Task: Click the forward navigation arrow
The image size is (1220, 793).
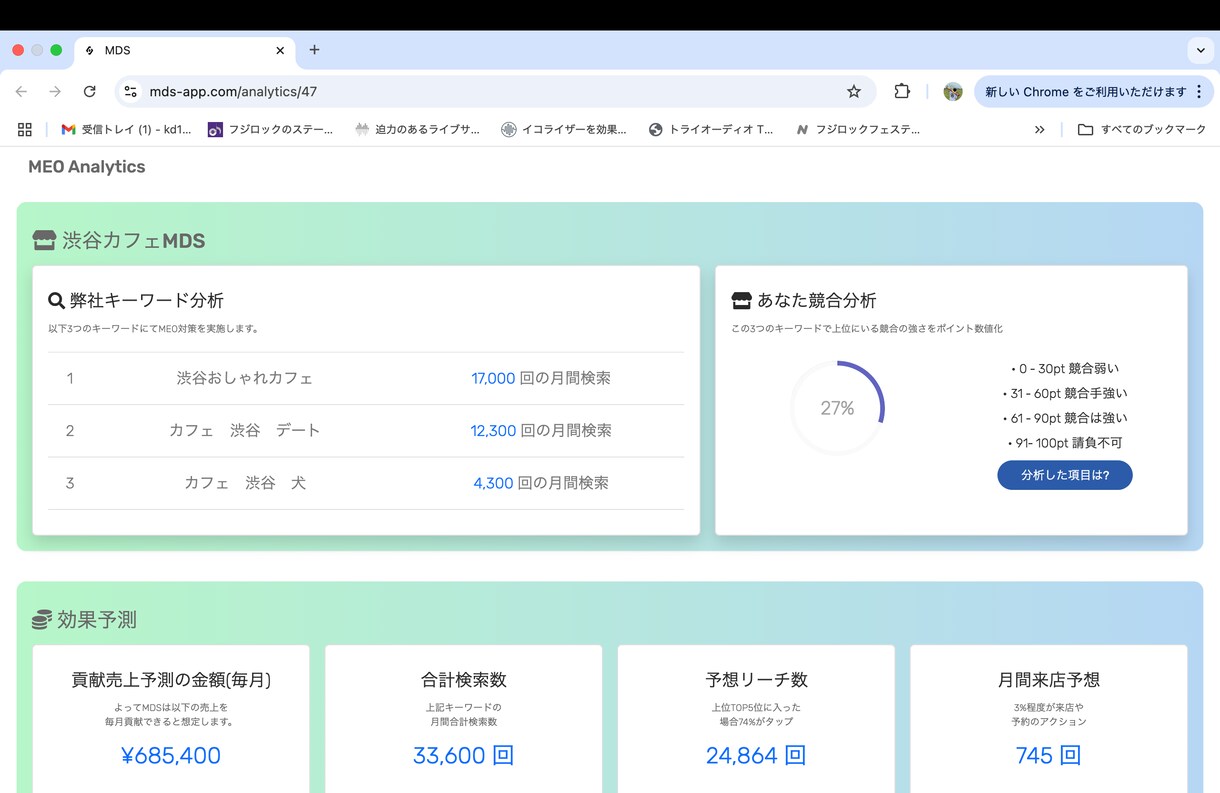Action: click(x=55, y=91)
